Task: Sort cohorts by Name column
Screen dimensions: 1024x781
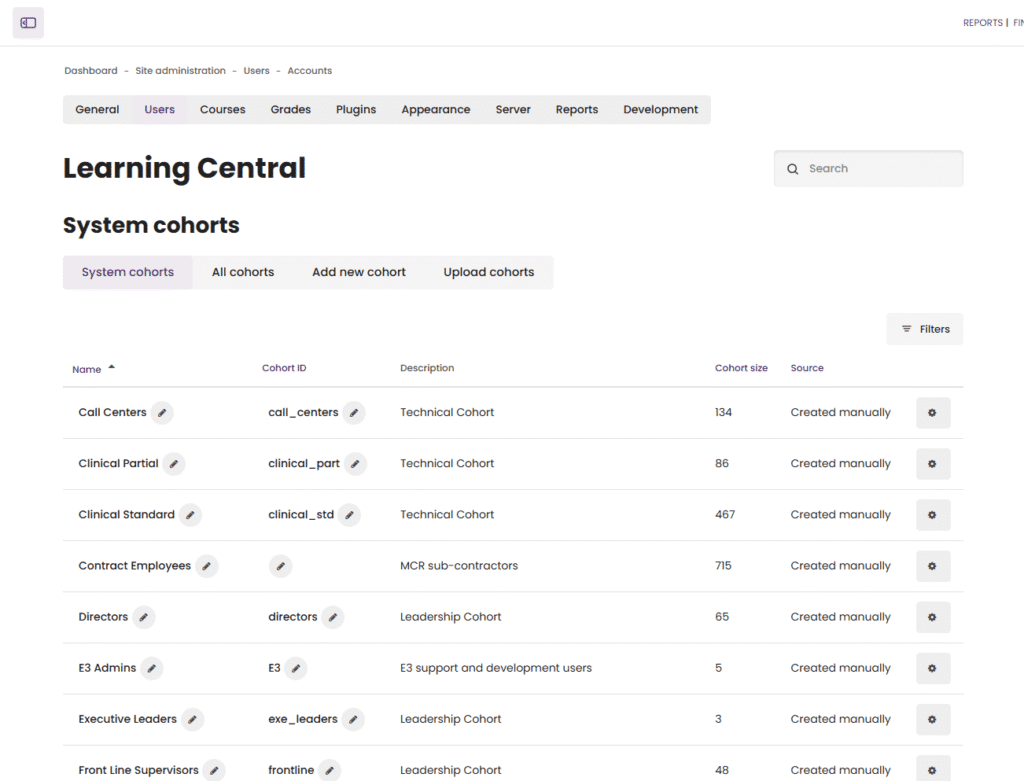Action: 87,369
